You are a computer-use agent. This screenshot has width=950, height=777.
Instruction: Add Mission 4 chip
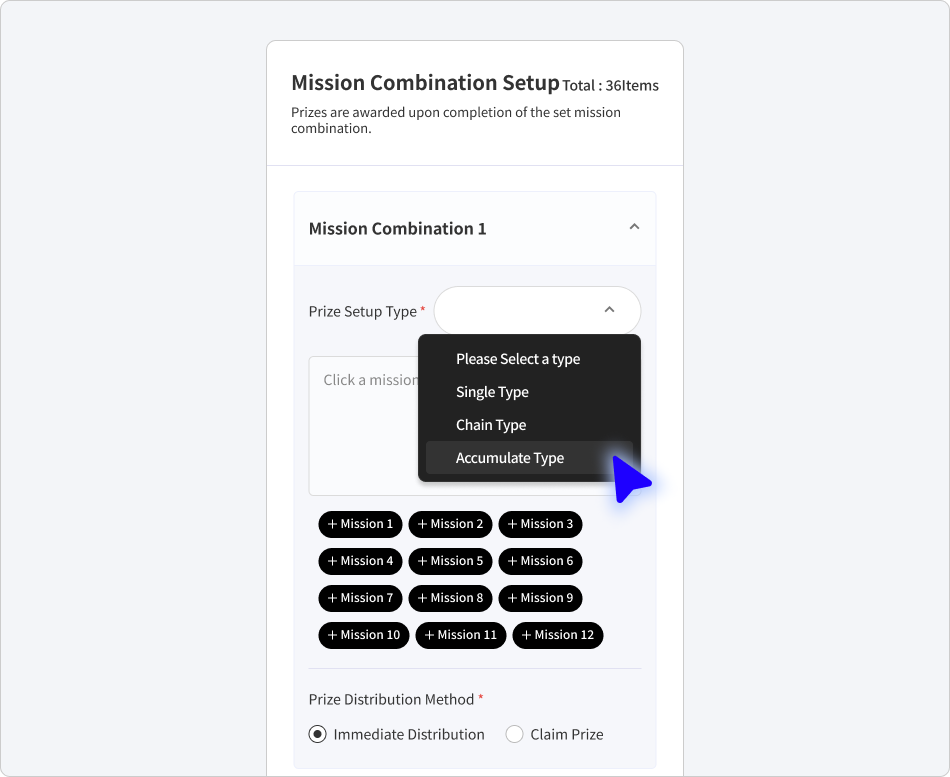(360, 561)
